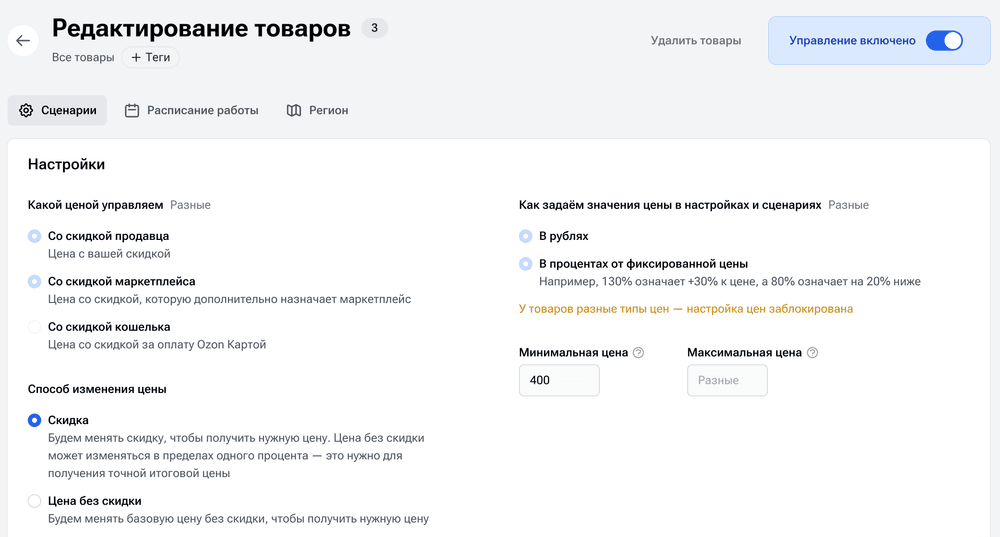Click help icon next to Минимальная цена
Viewport: 1000px width, 537px height.
click(638, 353)
